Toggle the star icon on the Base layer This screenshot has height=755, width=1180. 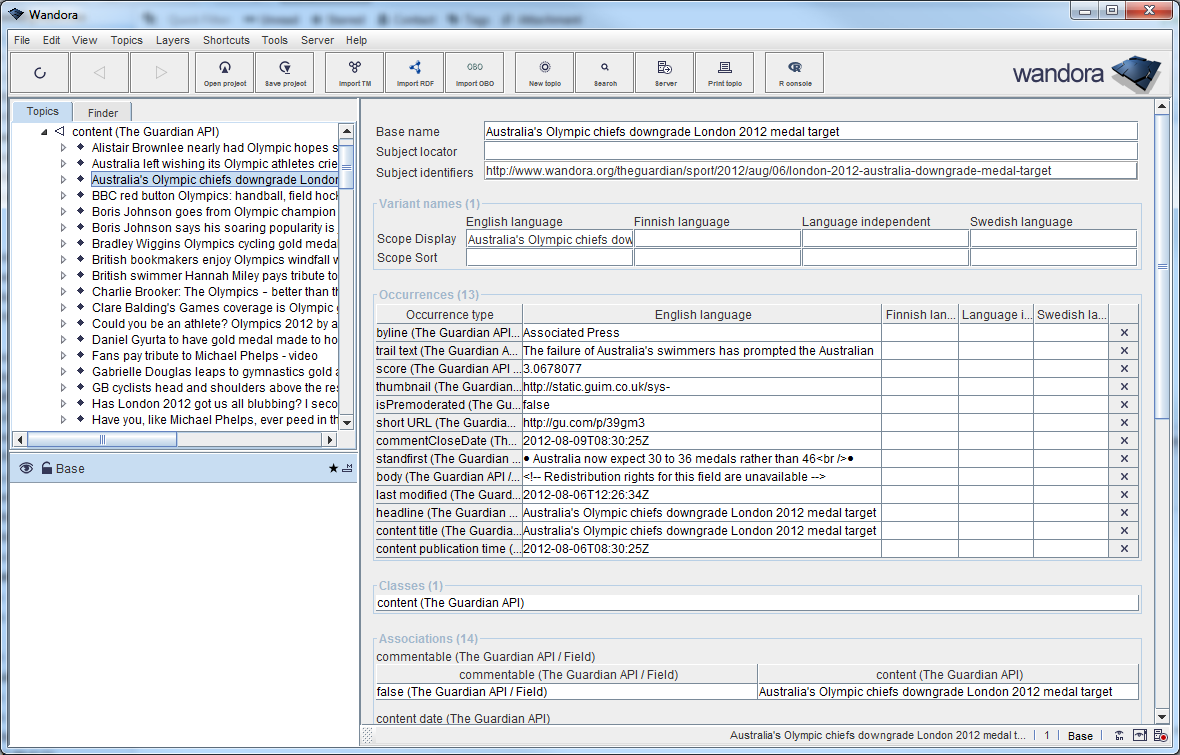tap(333, 468)
